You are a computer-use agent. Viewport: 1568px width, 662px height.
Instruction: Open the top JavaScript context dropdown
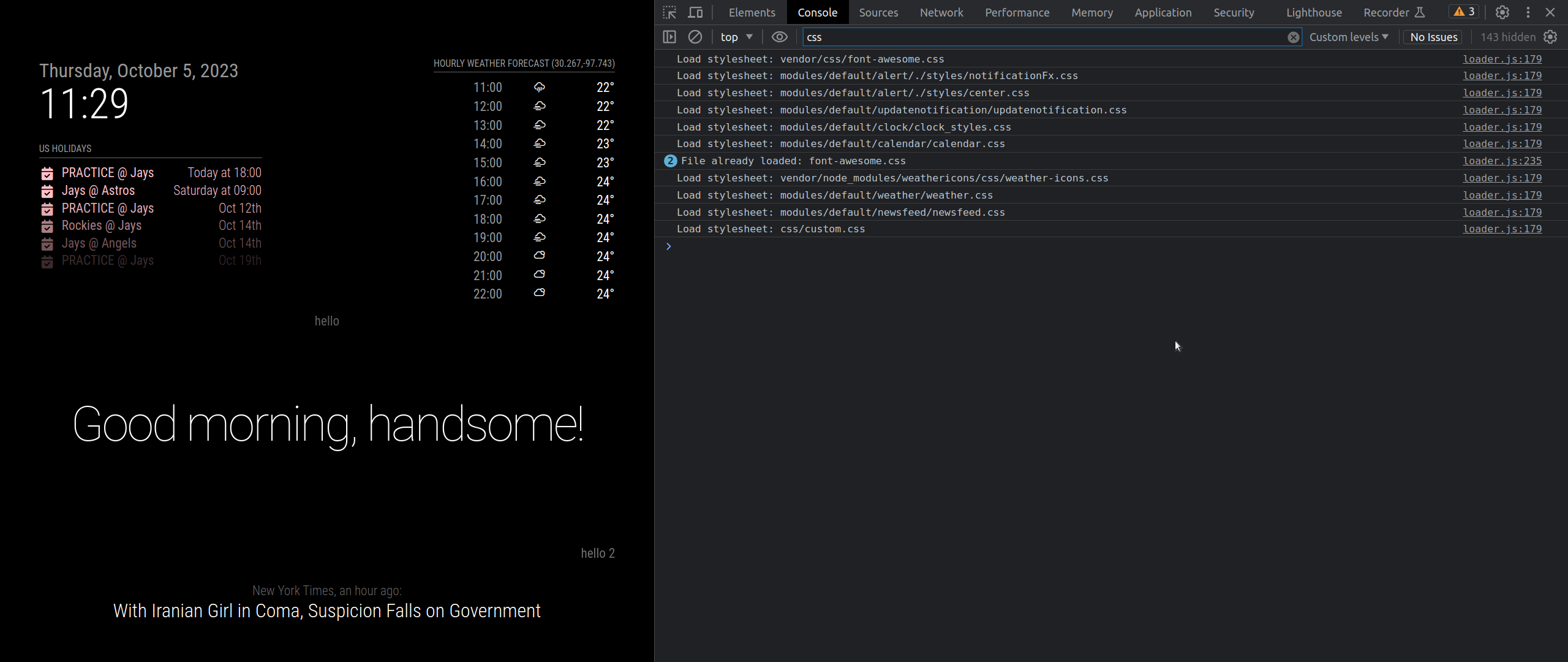(737, 37)
